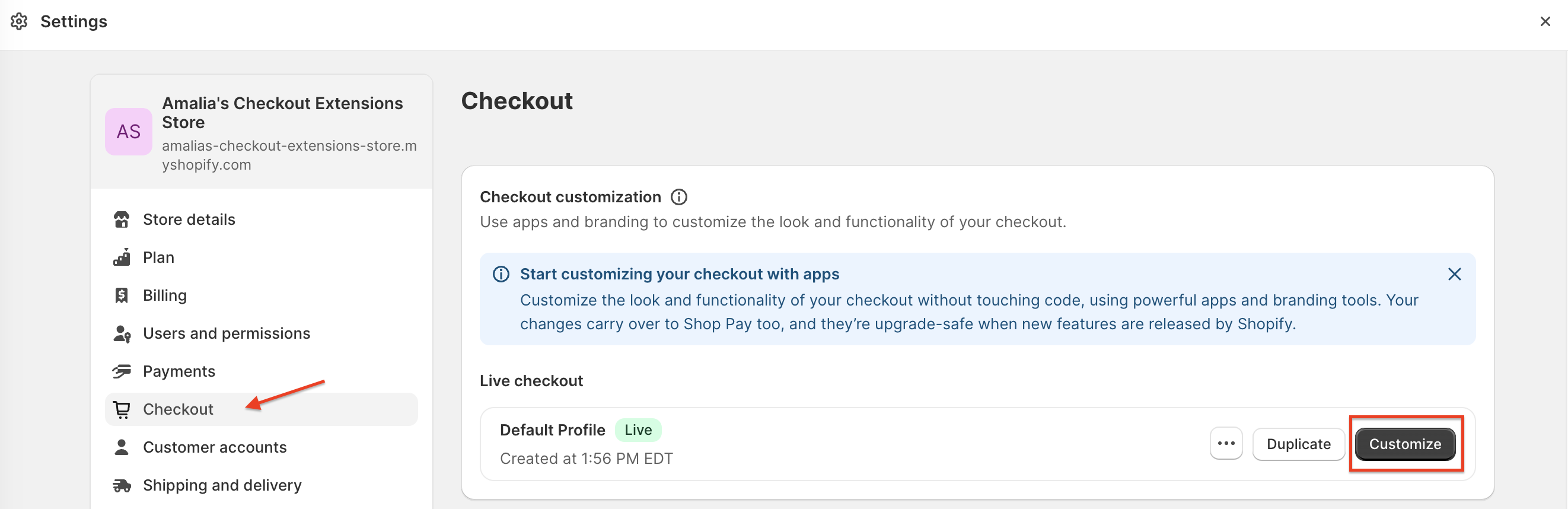Open the Billing settings page
The width and height of the screenshot is (1568, 509).
[x=164, y=295]
